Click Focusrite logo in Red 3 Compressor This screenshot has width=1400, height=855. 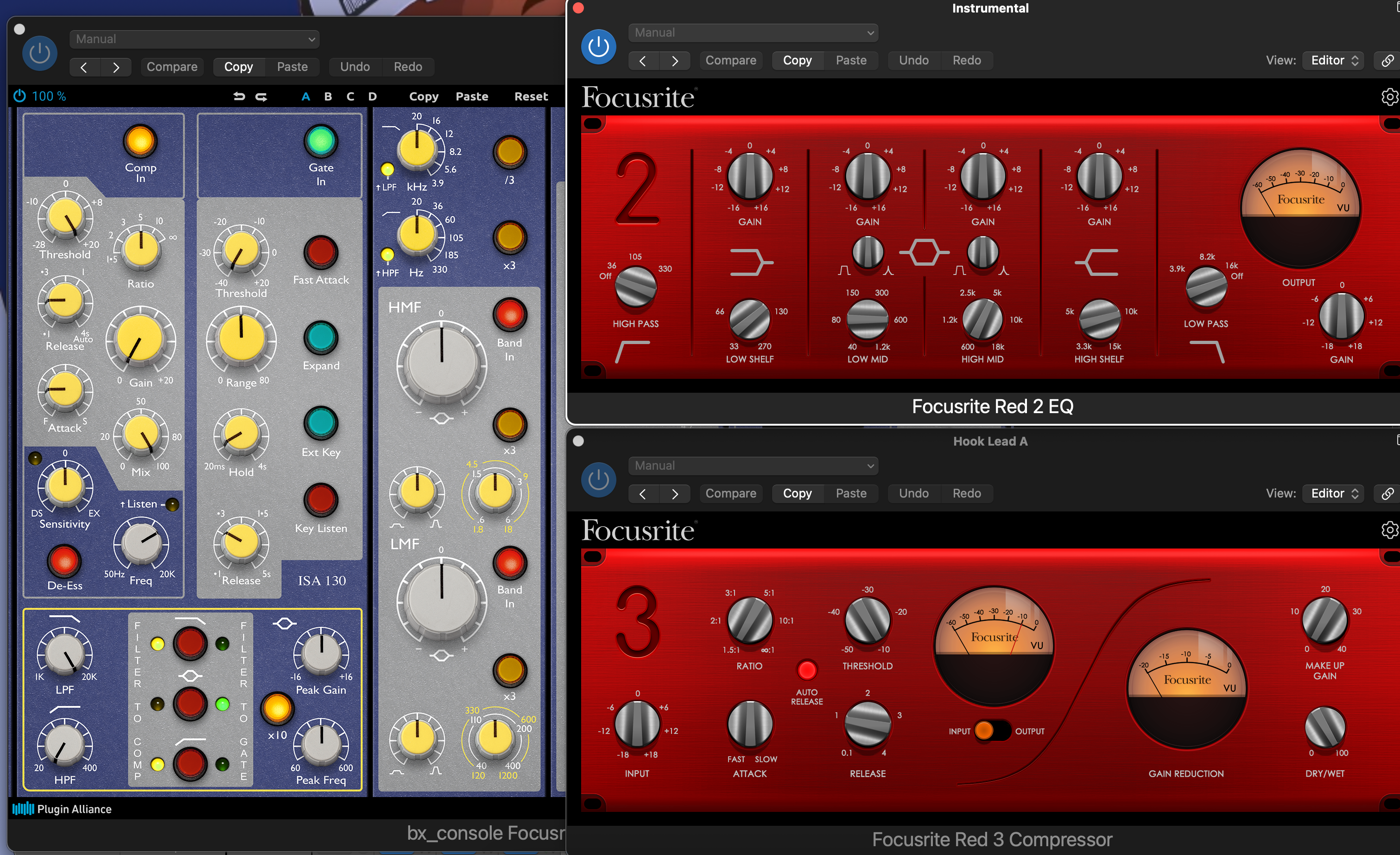(x=638, y=531)
